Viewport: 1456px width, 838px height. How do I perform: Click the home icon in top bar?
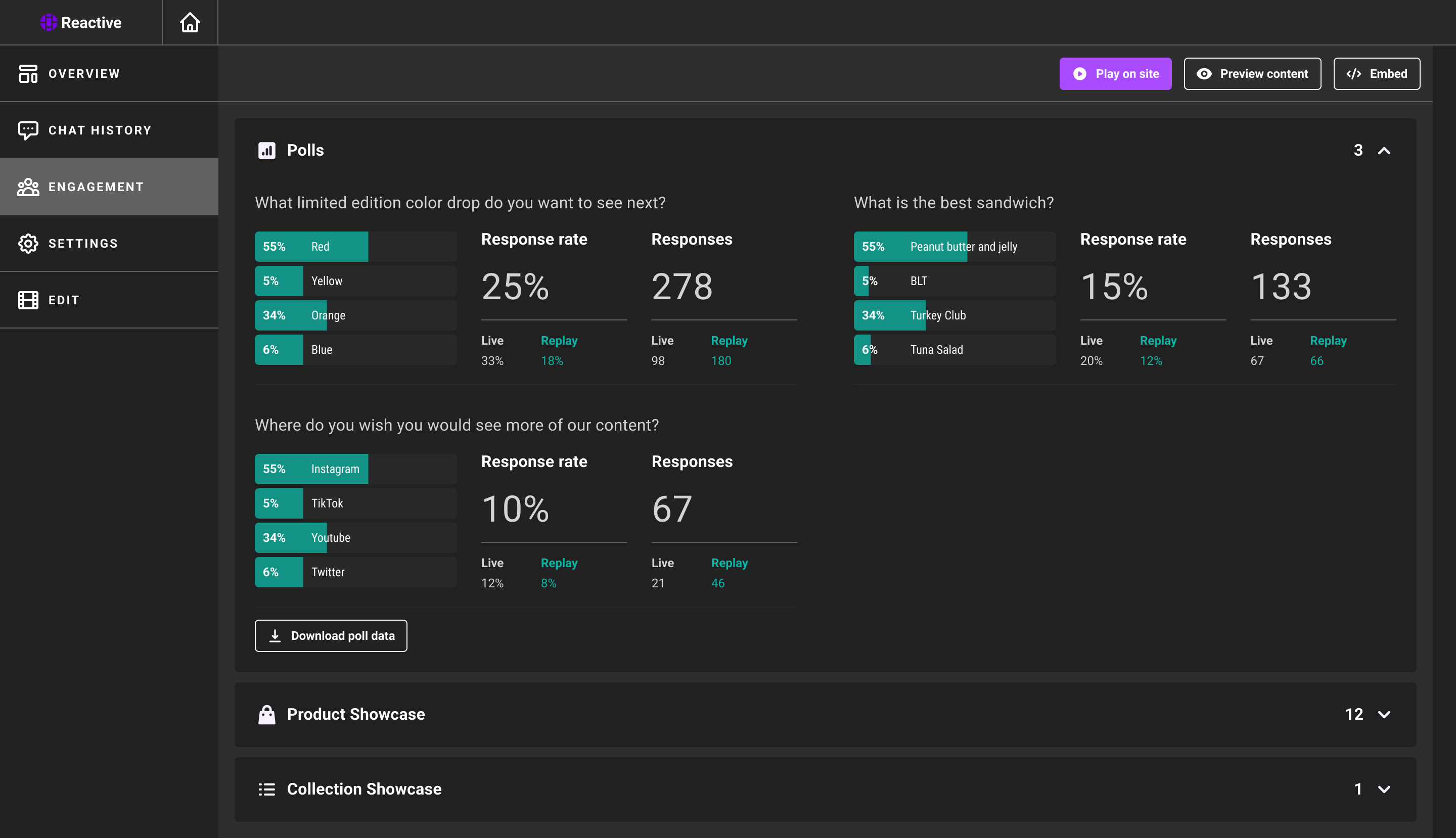[190, 22]
